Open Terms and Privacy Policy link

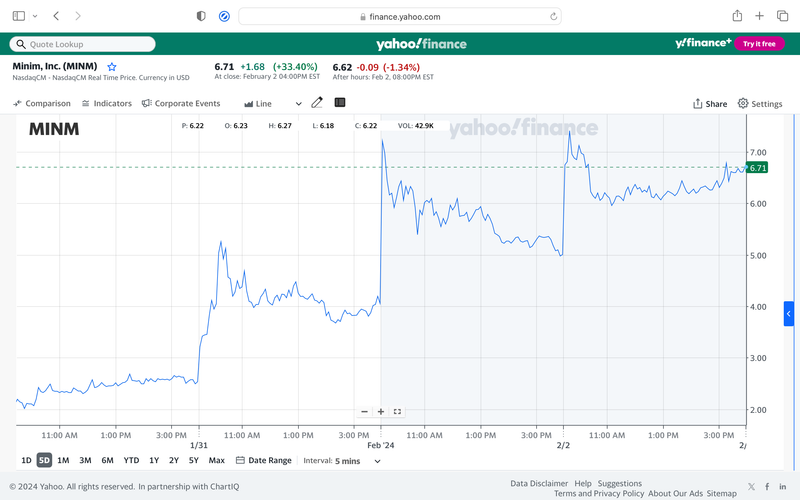[599, 493]
